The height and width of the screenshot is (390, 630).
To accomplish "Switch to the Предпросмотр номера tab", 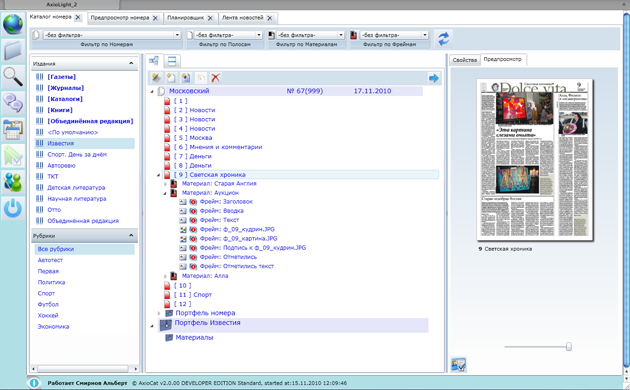I will [x=120, y=18].
